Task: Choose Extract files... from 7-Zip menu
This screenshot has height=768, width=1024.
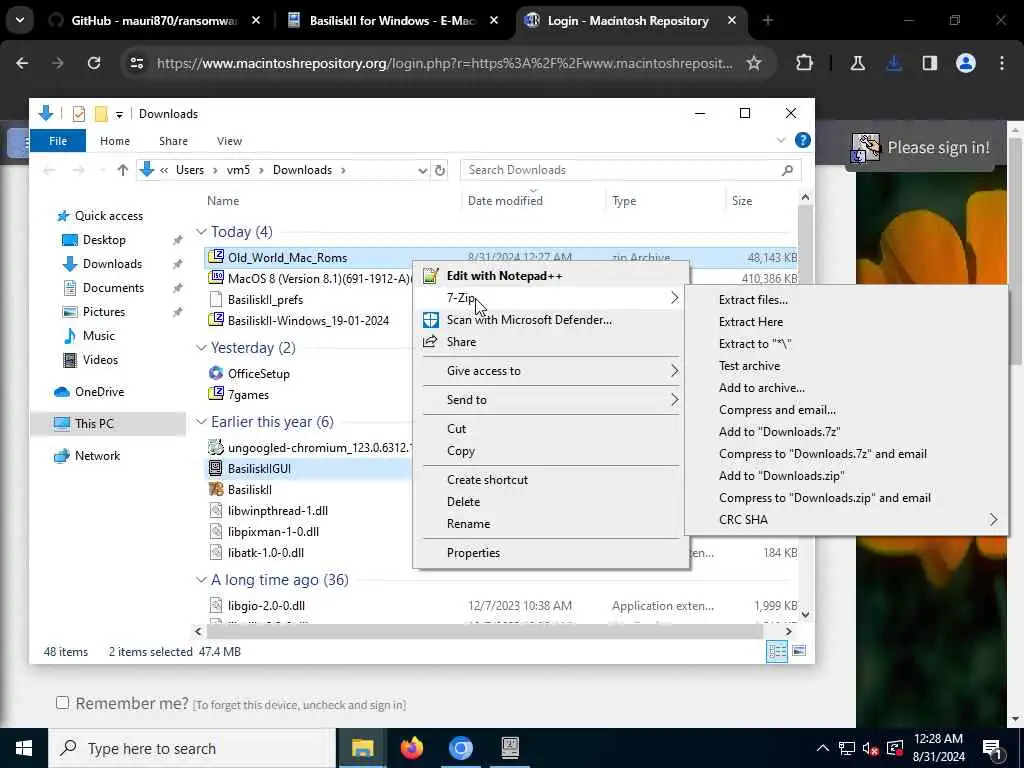Action: 753,300
